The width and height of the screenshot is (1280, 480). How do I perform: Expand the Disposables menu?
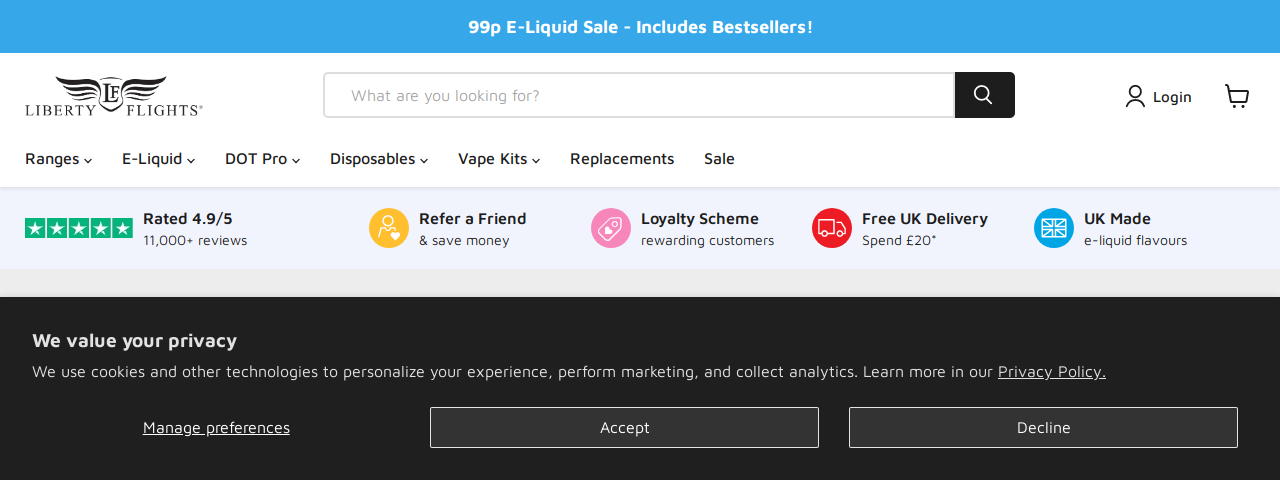379,159
